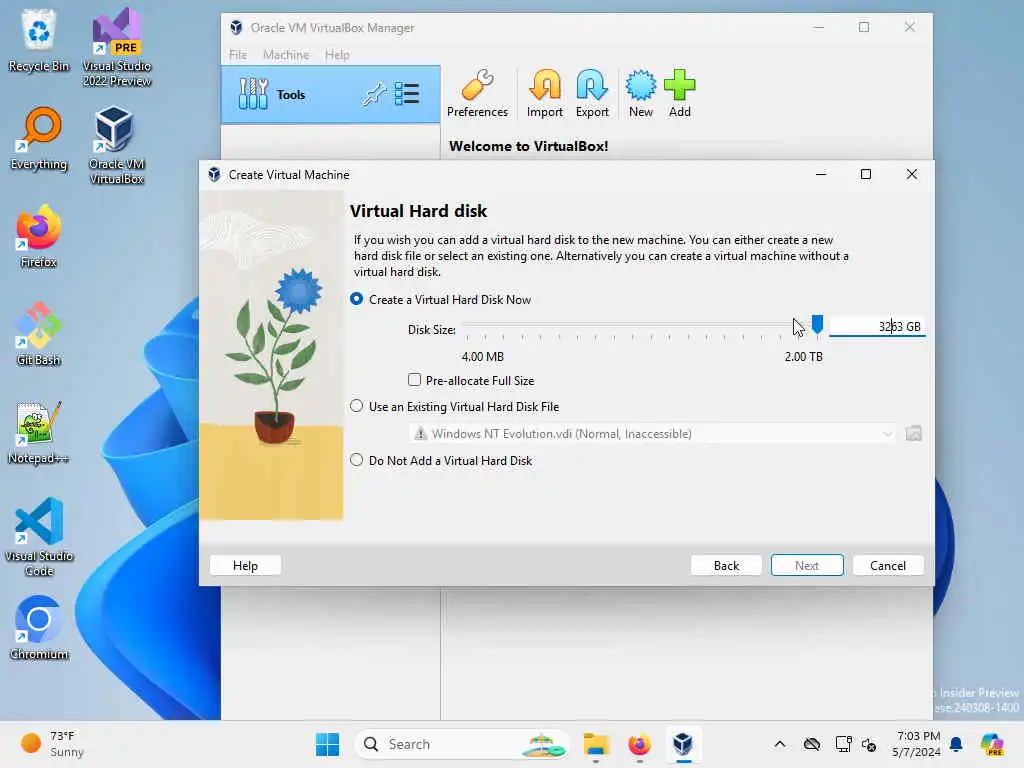Screen dimensions: 1024x768
Task: Open the File menu in VirtualBox Manager
Action: coord(238,55)
